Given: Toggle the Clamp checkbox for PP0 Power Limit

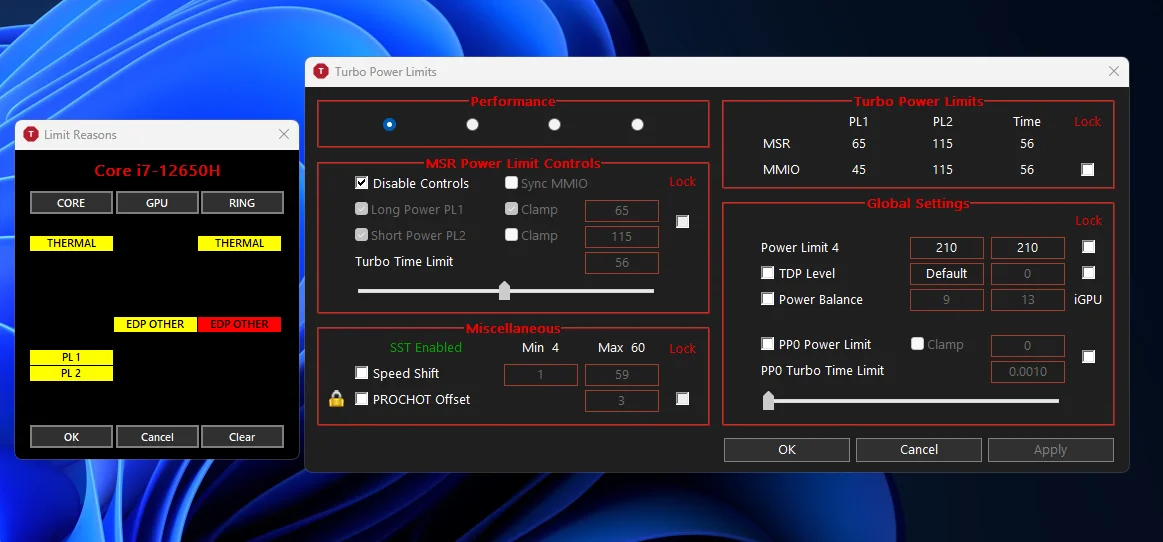Looking at the screenshot, I should coord(917,344).
